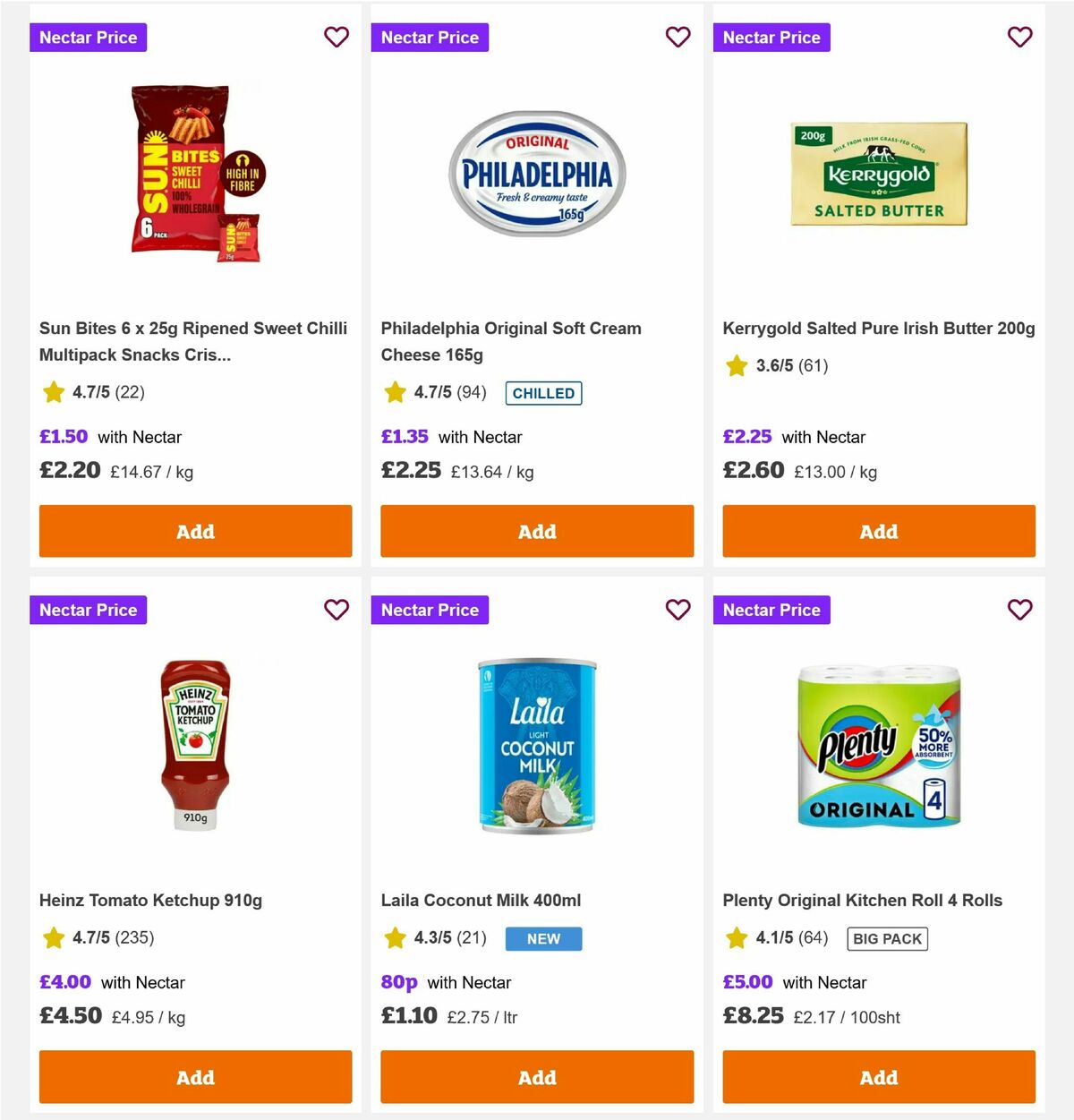Viewport: 1074px width, 1120px height.
Task: Click the CHILLED tag on Philadelphia
Action: 543,393
